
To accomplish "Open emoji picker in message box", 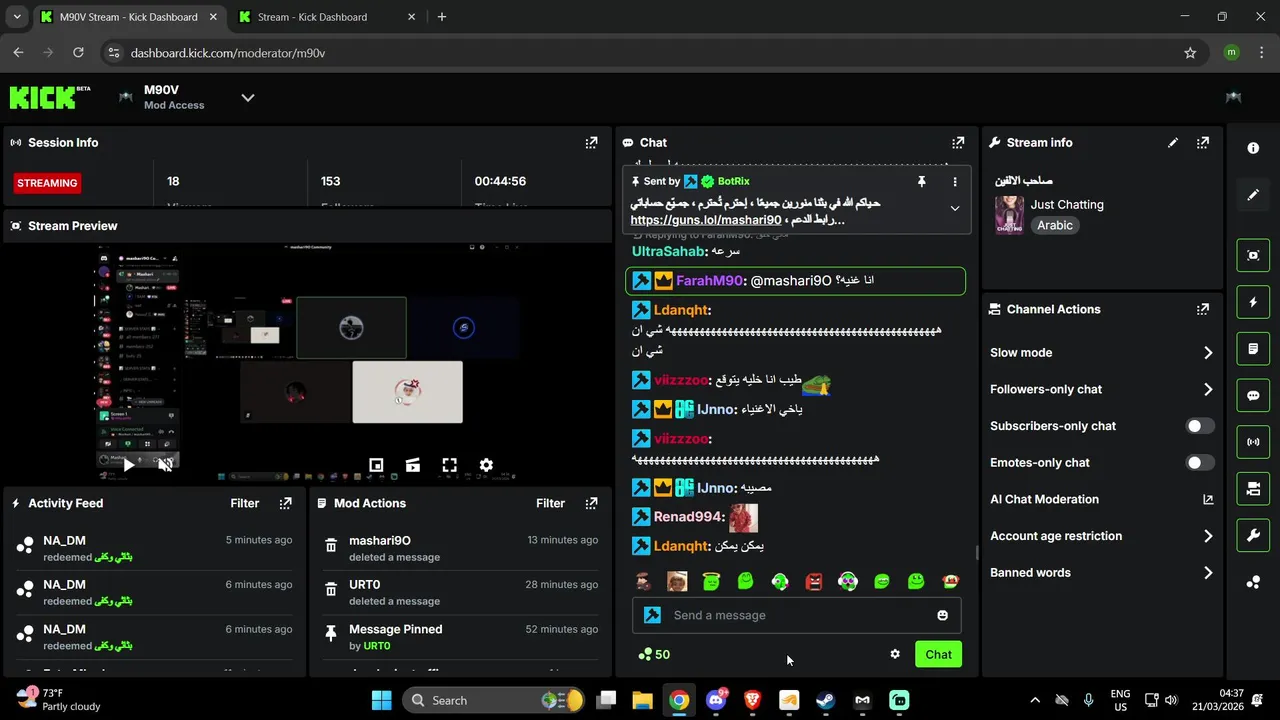I will click(x=942, y=615).
